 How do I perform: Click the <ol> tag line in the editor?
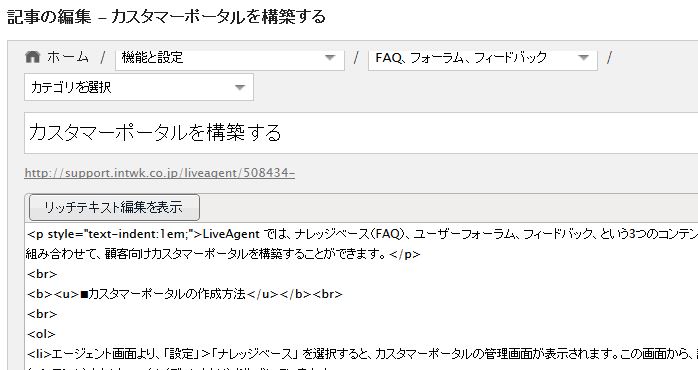click(41, 334)
